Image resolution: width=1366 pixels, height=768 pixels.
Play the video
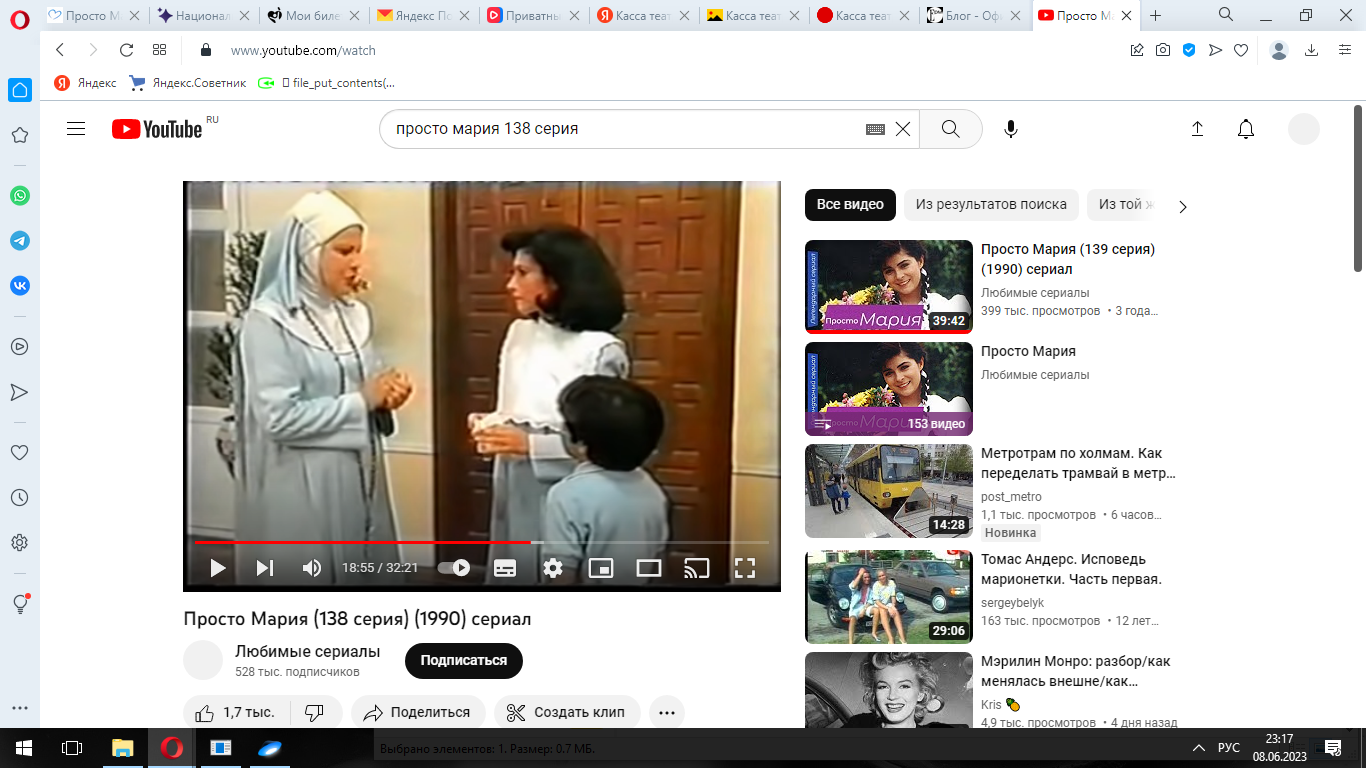pos(217,568)
